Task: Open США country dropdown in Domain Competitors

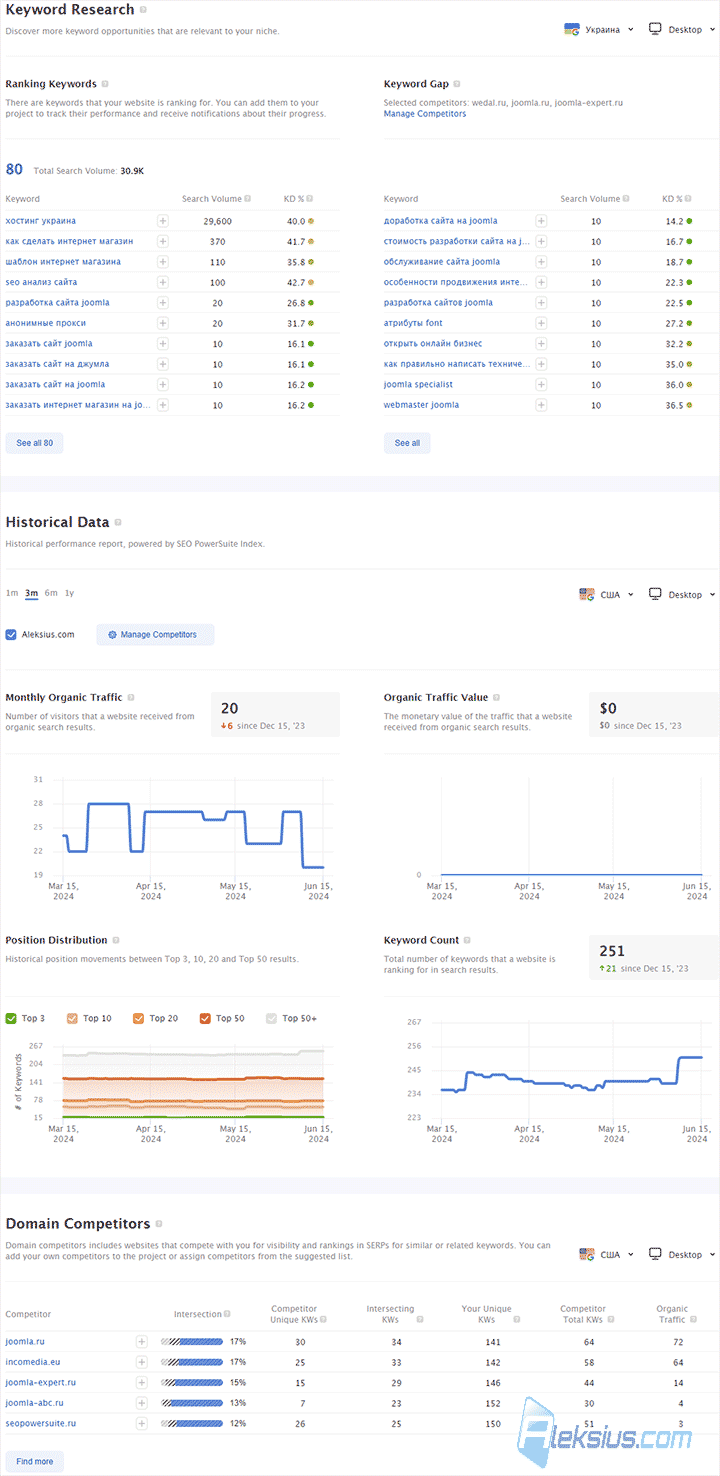Action: pyautogui.click(x=606, y=1254)
